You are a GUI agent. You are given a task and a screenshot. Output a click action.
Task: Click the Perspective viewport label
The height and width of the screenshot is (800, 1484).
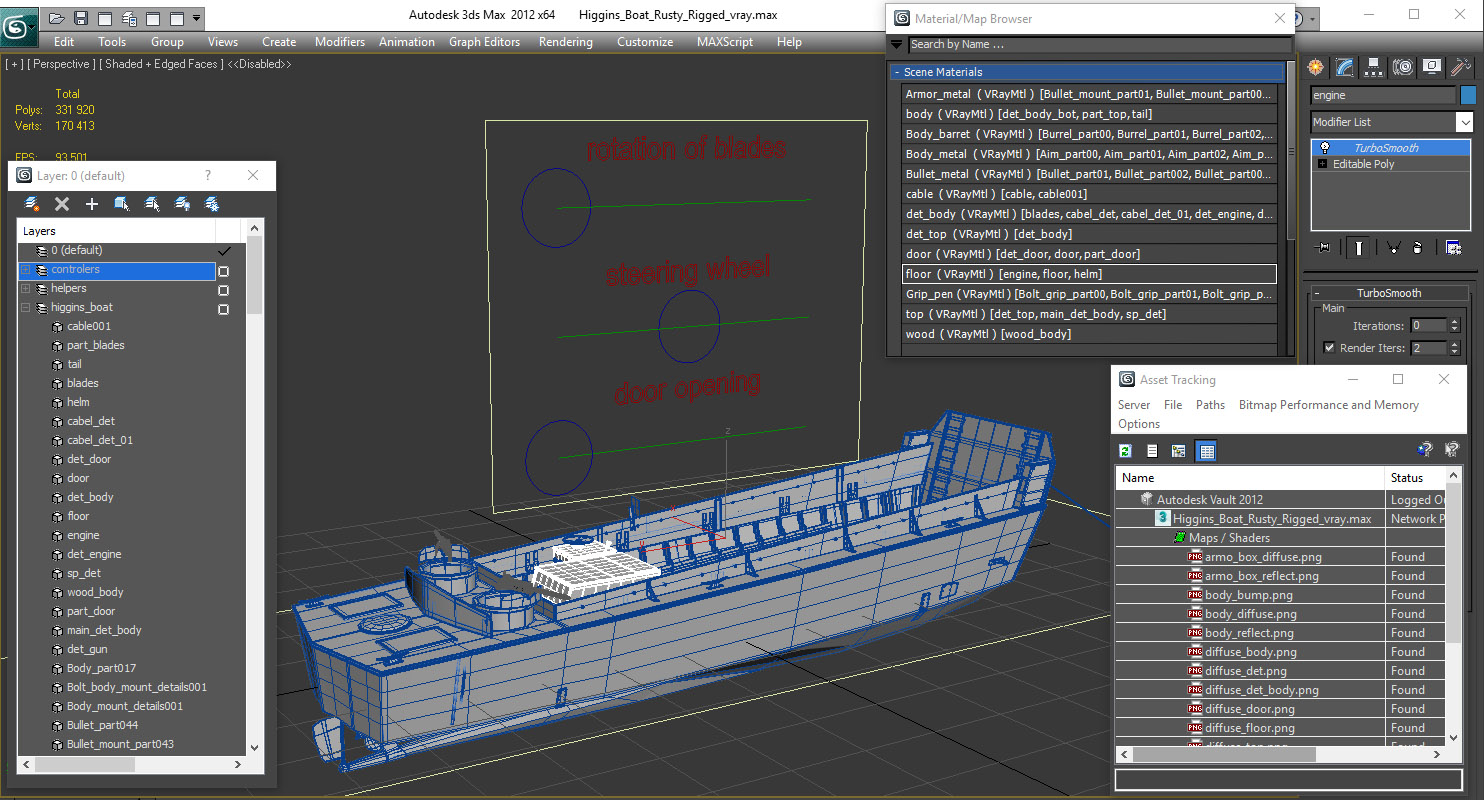[x=61, y=64]
